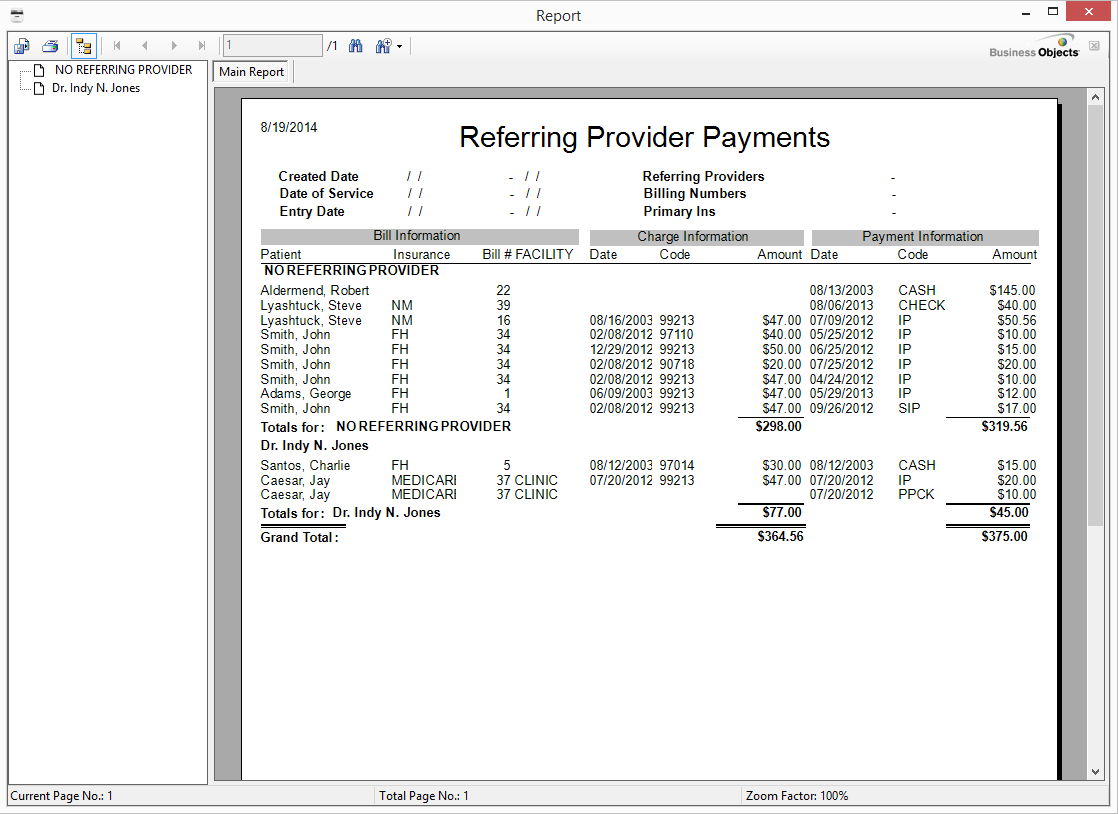This screenshot has height=814, width=1118.
Task: Click charge code 97110
Action: [677, 334]
